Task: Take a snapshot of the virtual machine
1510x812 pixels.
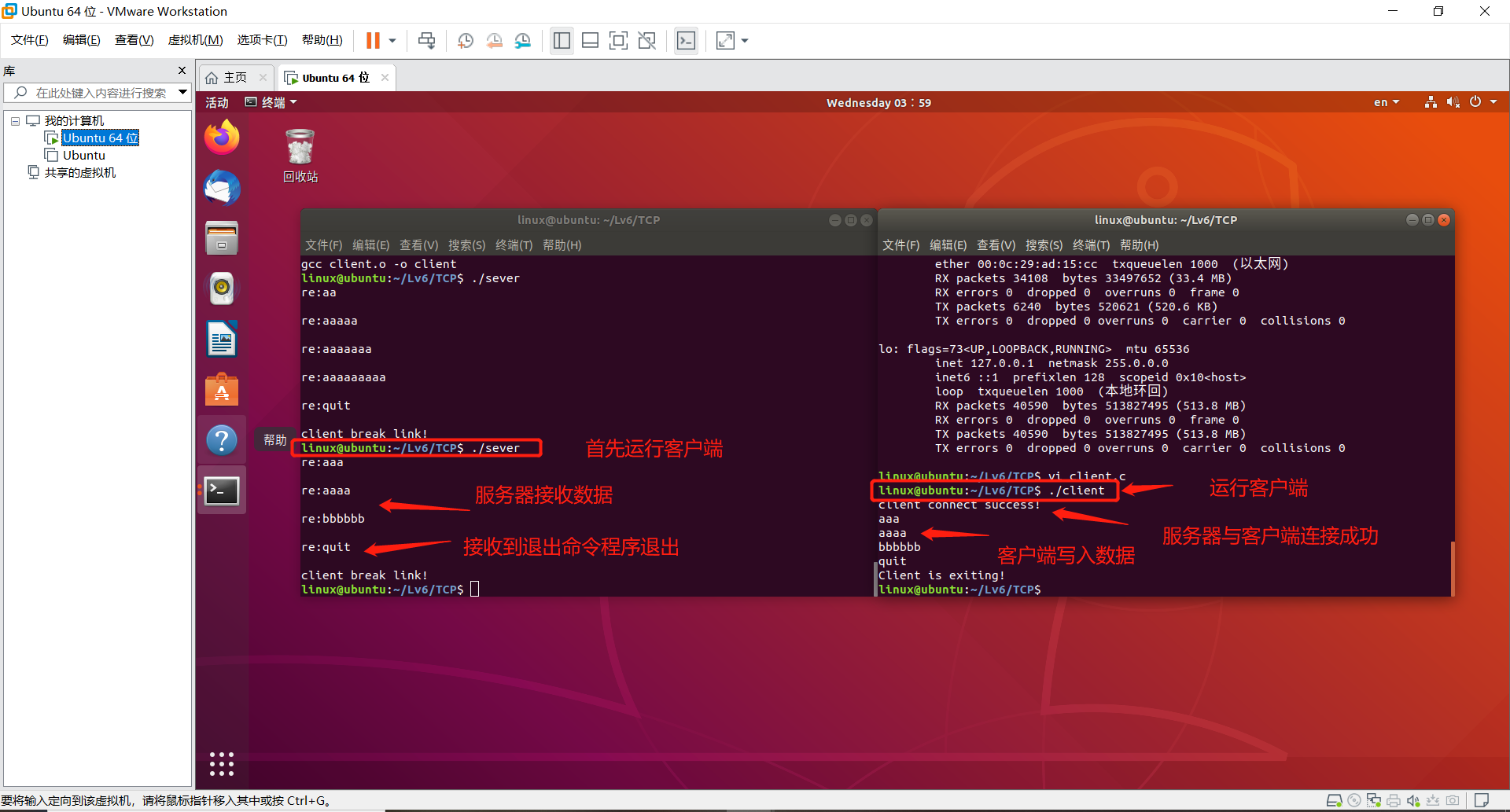Action: click(x=465, y=40)
